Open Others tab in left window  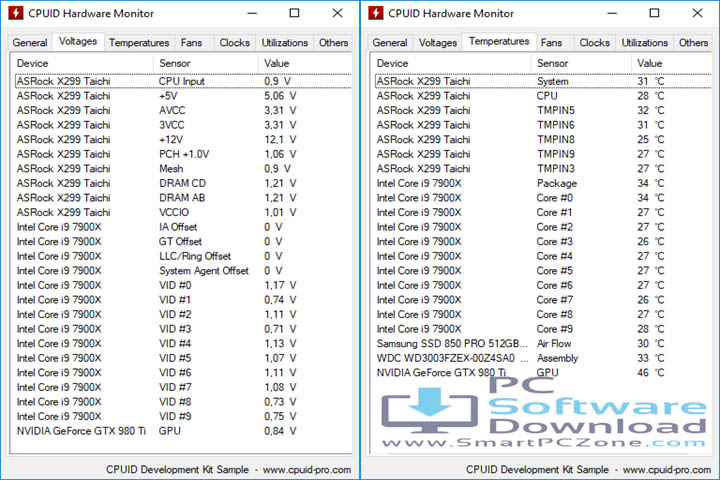click(x=333, y=43)
